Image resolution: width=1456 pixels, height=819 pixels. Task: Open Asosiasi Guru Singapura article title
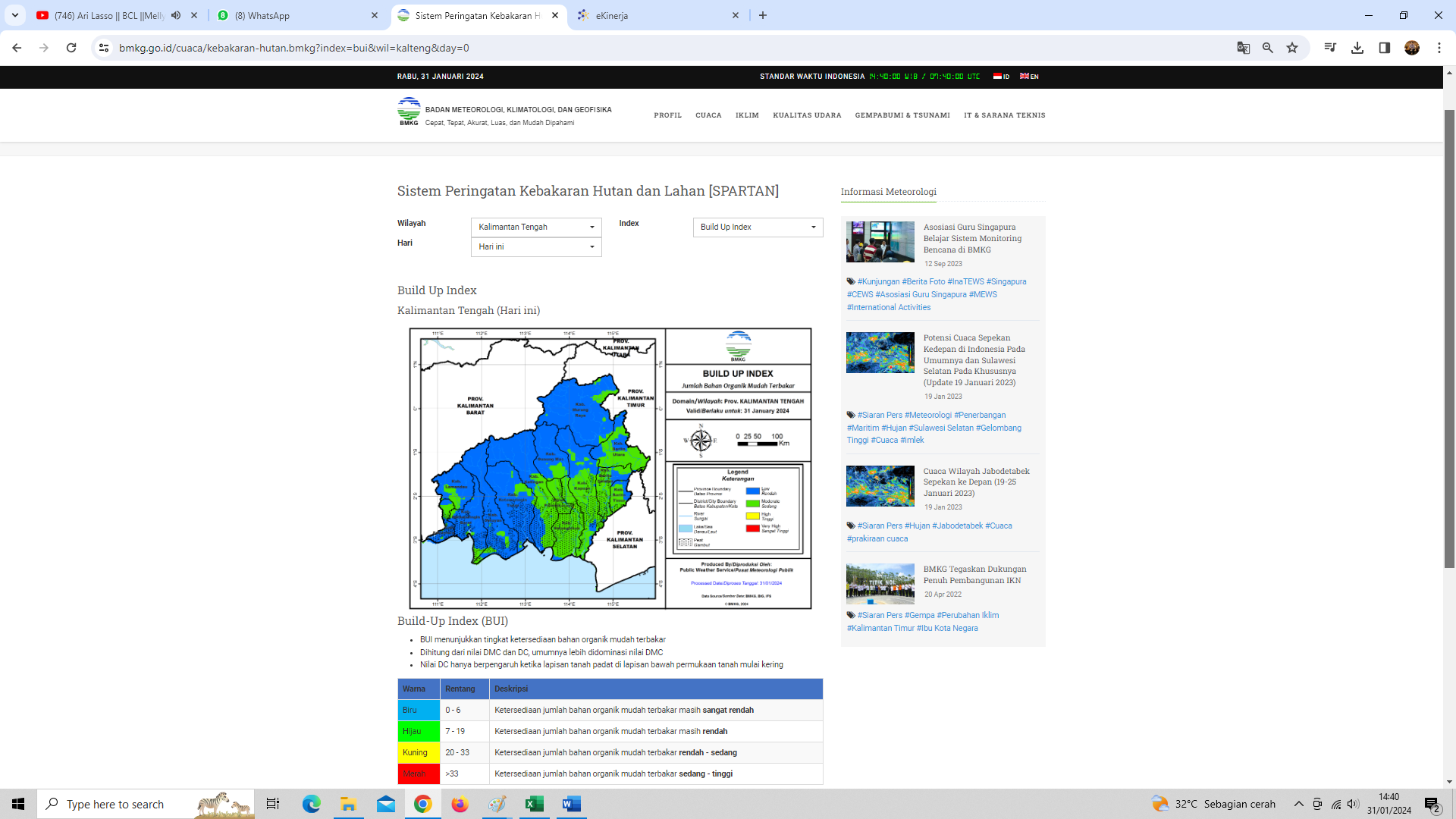pos(972,238)
